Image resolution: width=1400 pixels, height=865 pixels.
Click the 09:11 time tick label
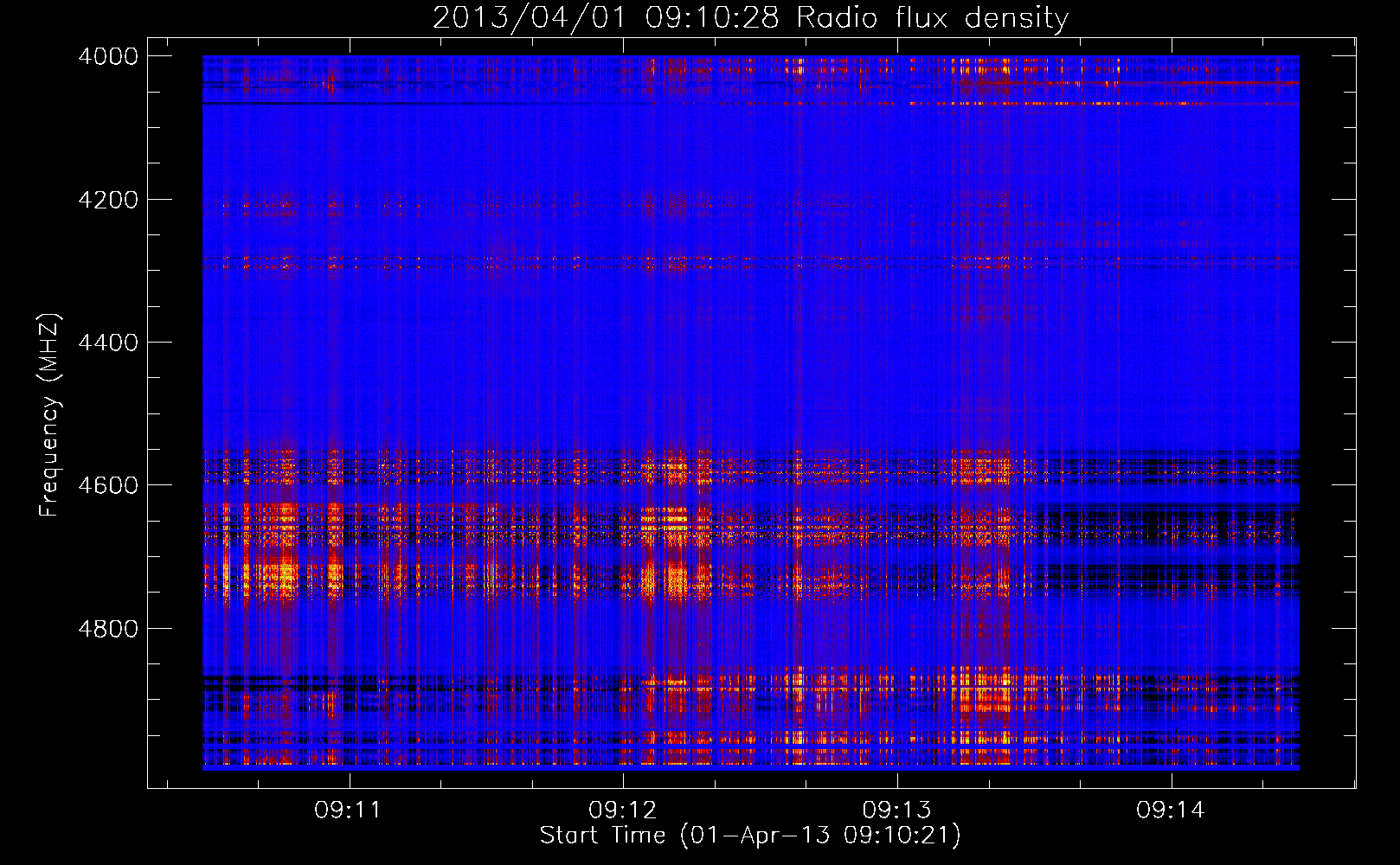click(x=348, y=810)
